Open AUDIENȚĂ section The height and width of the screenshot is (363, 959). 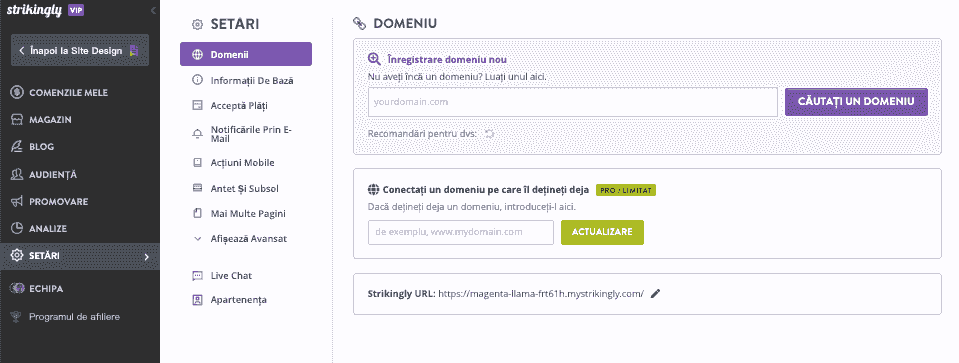click(53, 174)
